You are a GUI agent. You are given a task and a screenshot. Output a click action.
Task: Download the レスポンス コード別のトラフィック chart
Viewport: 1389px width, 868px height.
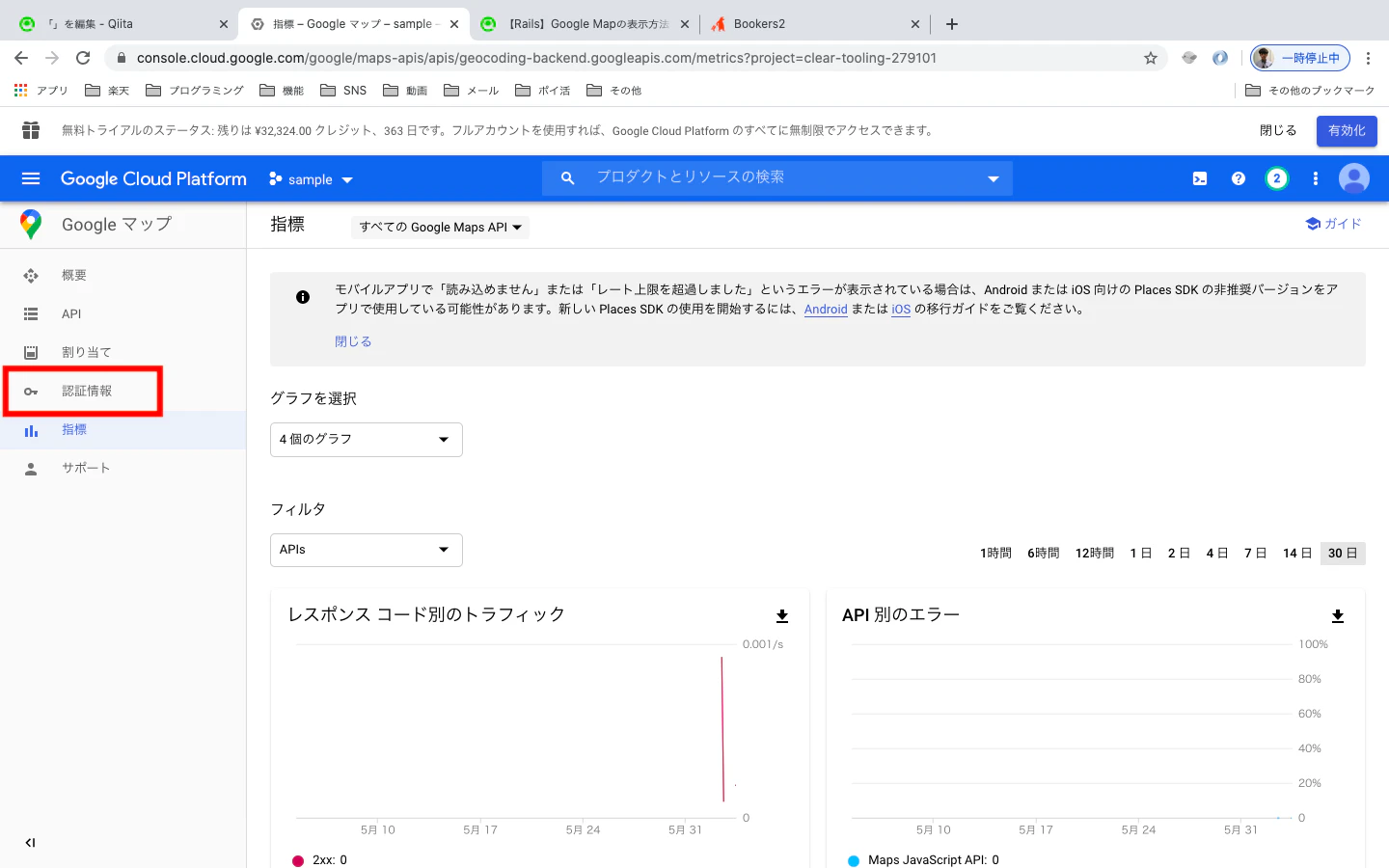(x=782, y=616)
